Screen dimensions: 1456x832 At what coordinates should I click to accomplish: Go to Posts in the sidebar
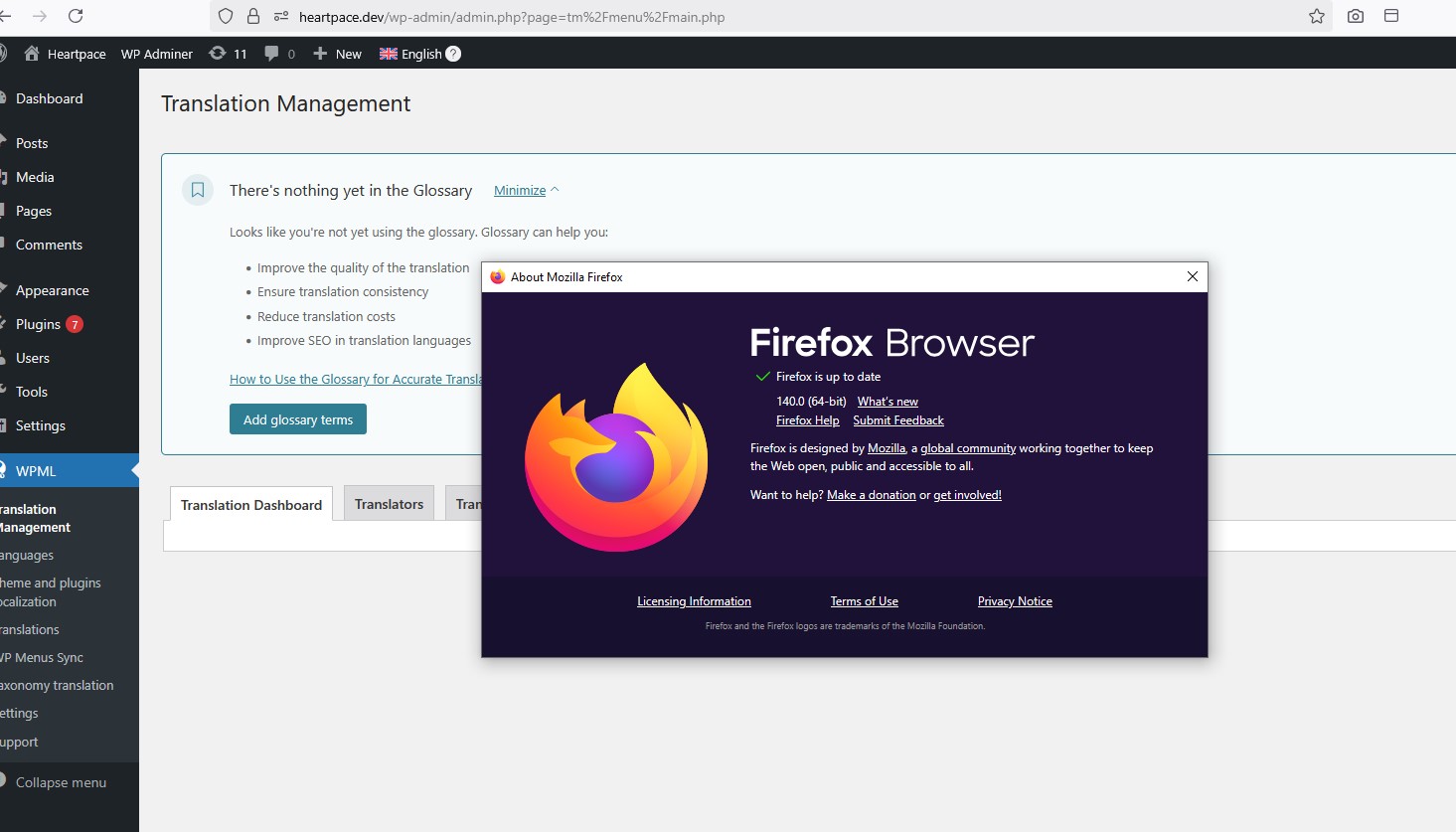point(32,143)
